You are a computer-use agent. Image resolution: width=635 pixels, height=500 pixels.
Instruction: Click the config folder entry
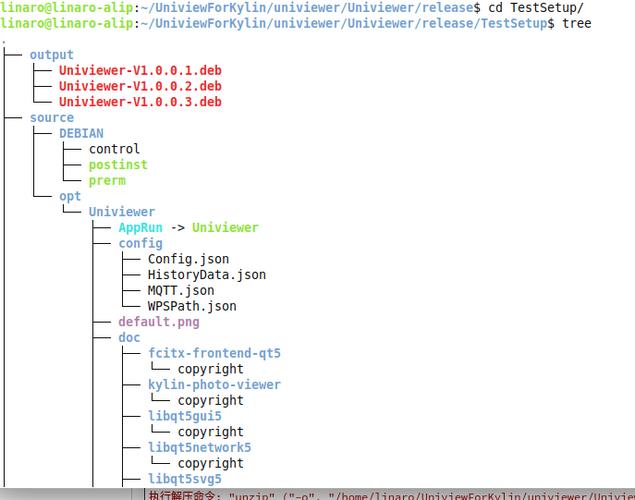(x=141, y=243)
